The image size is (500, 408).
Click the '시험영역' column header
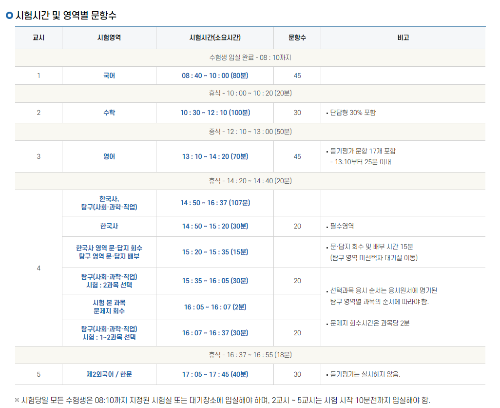point(109,38)
